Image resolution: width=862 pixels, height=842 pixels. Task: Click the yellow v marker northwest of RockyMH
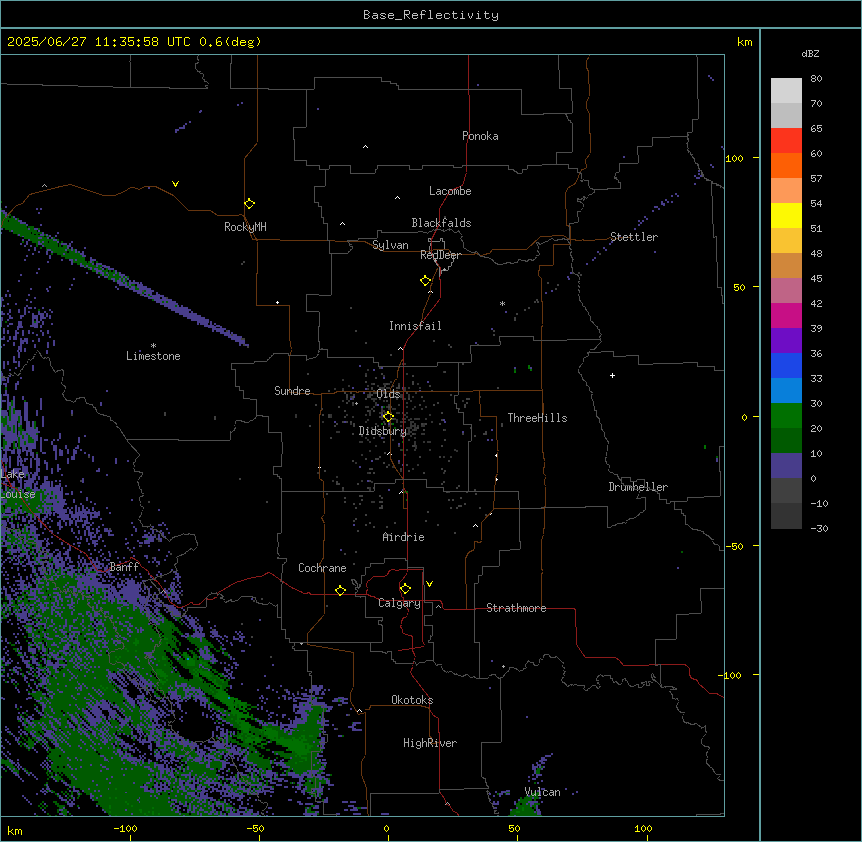click(x=175, y=184)
